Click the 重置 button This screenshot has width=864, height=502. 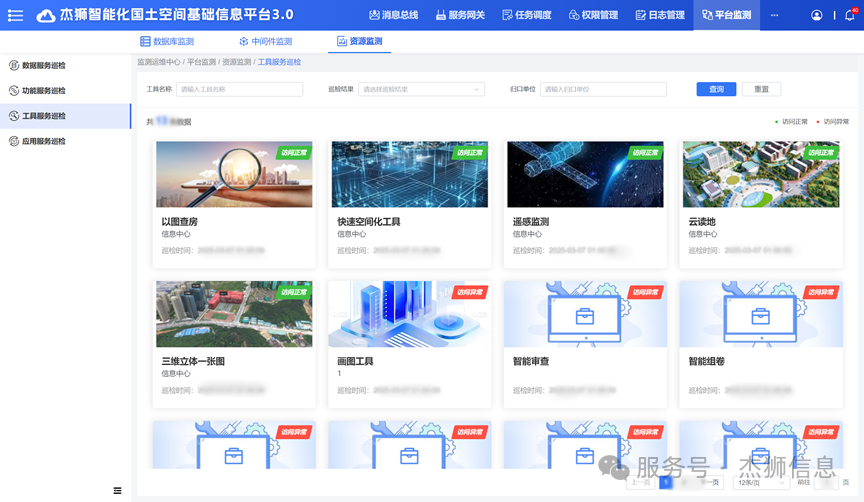pyautogui.click(x=762, y=89)
